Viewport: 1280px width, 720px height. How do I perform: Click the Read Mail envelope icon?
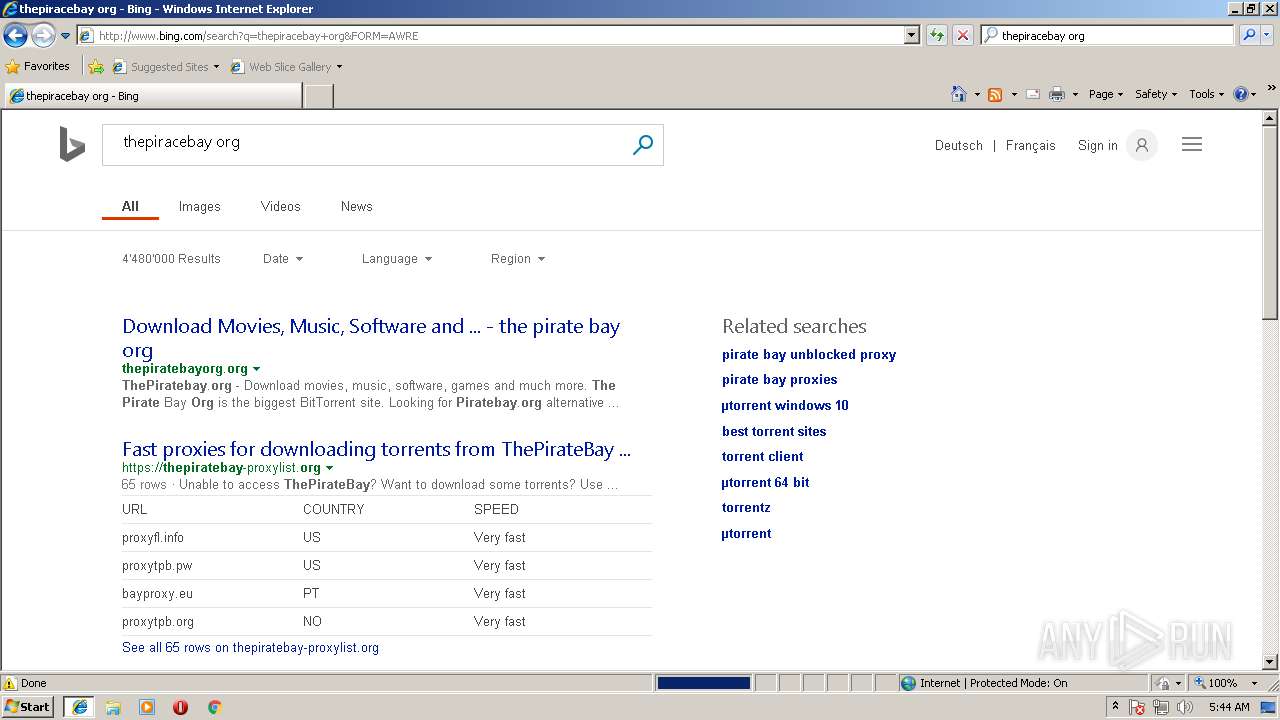click(1032, 94)
